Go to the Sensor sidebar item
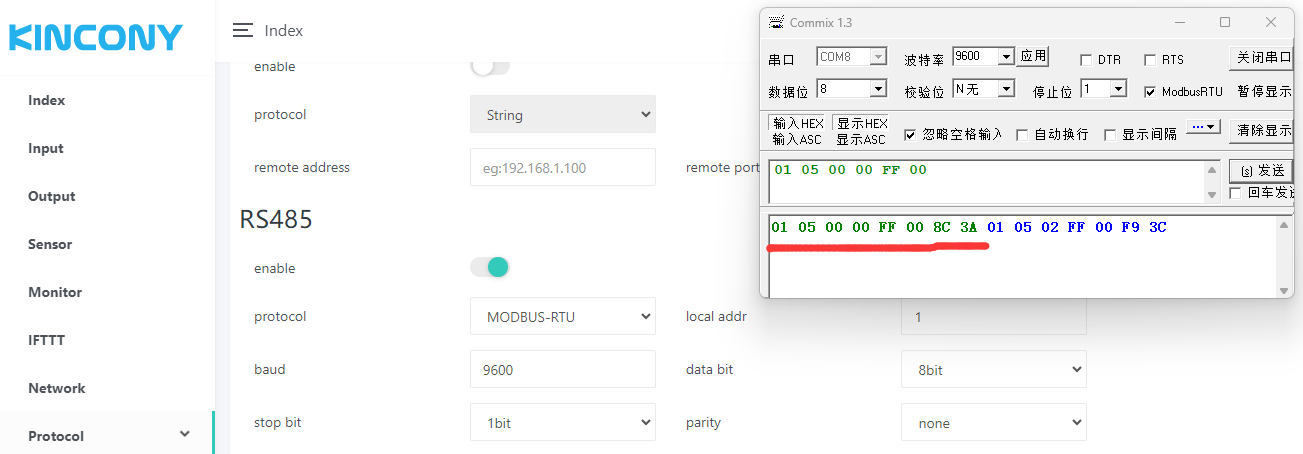 pyautogui.click(x=50, y=244)
